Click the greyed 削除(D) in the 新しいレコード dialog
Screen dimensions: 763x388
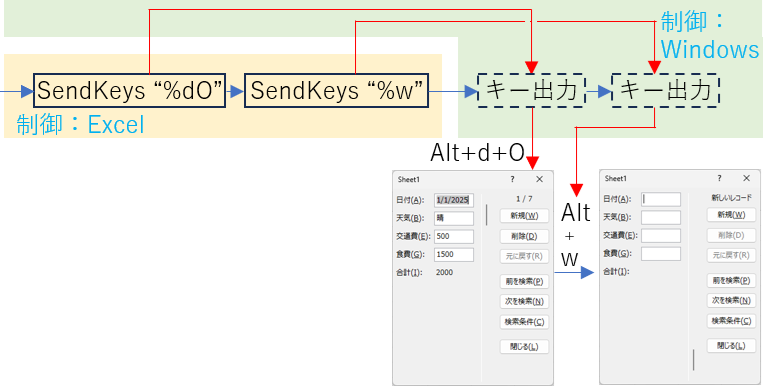click(x=731, y=235)
